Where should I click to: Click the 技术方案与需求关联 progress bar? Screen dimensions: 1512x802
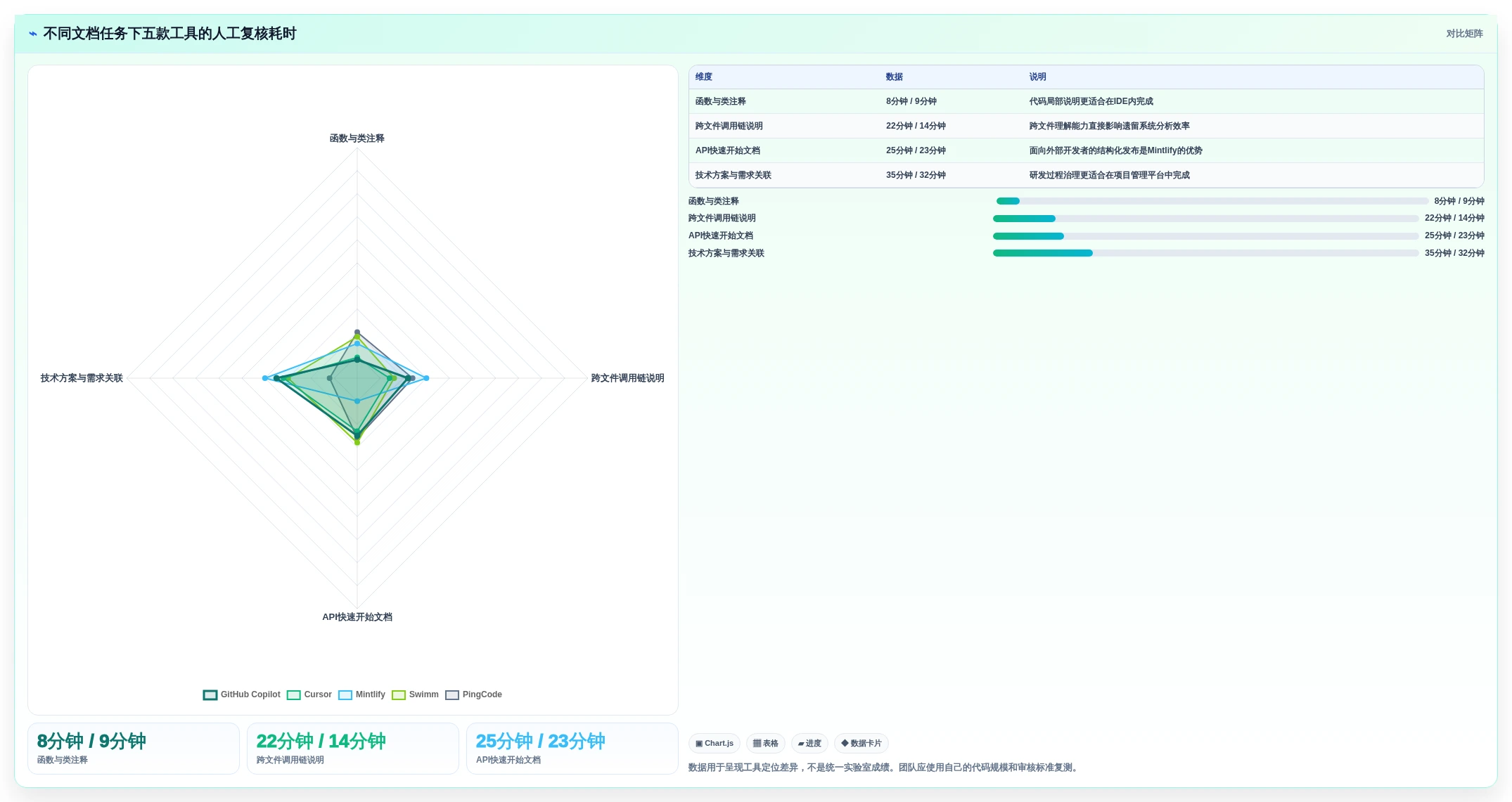pos(1205,253)
